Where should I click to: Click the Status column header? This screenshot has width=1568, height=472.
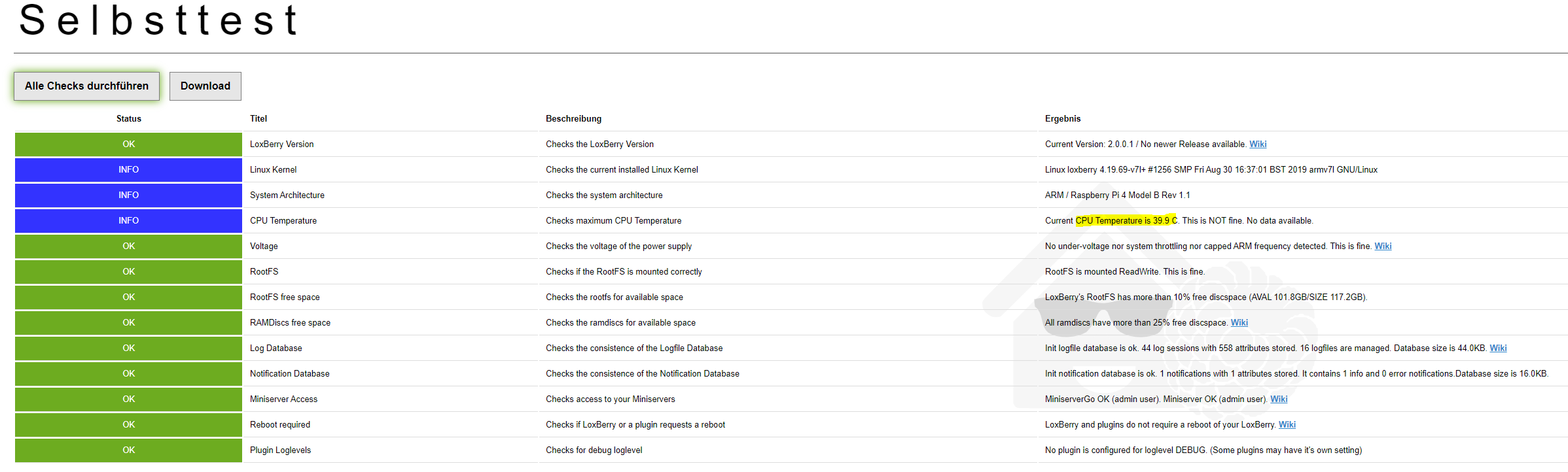tap(128, 119)
